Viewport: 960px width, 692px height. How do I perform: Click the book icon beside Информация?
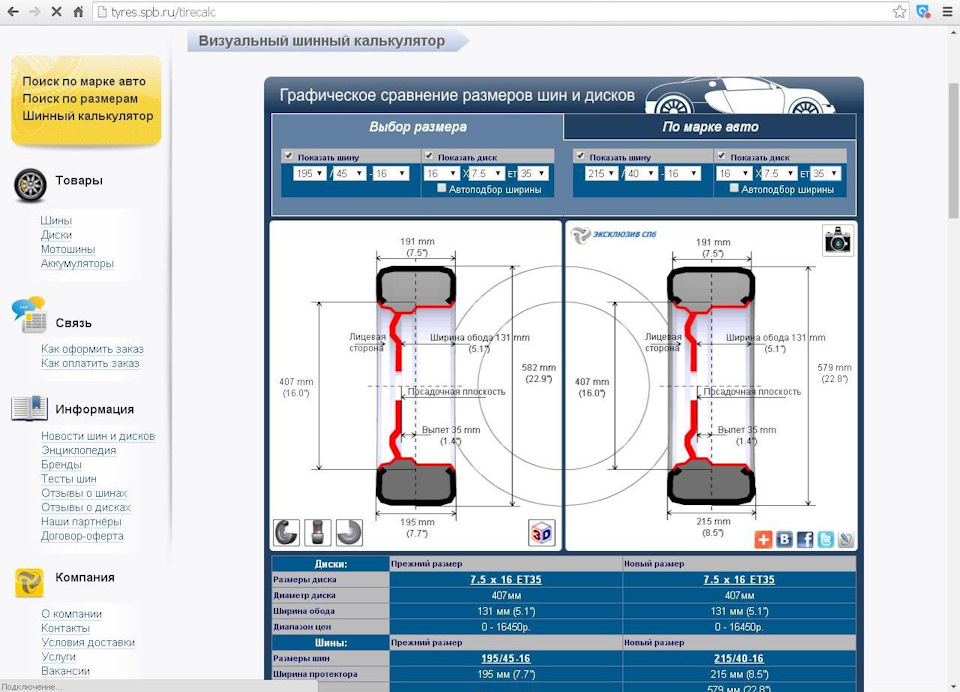[x=29, y=408]
